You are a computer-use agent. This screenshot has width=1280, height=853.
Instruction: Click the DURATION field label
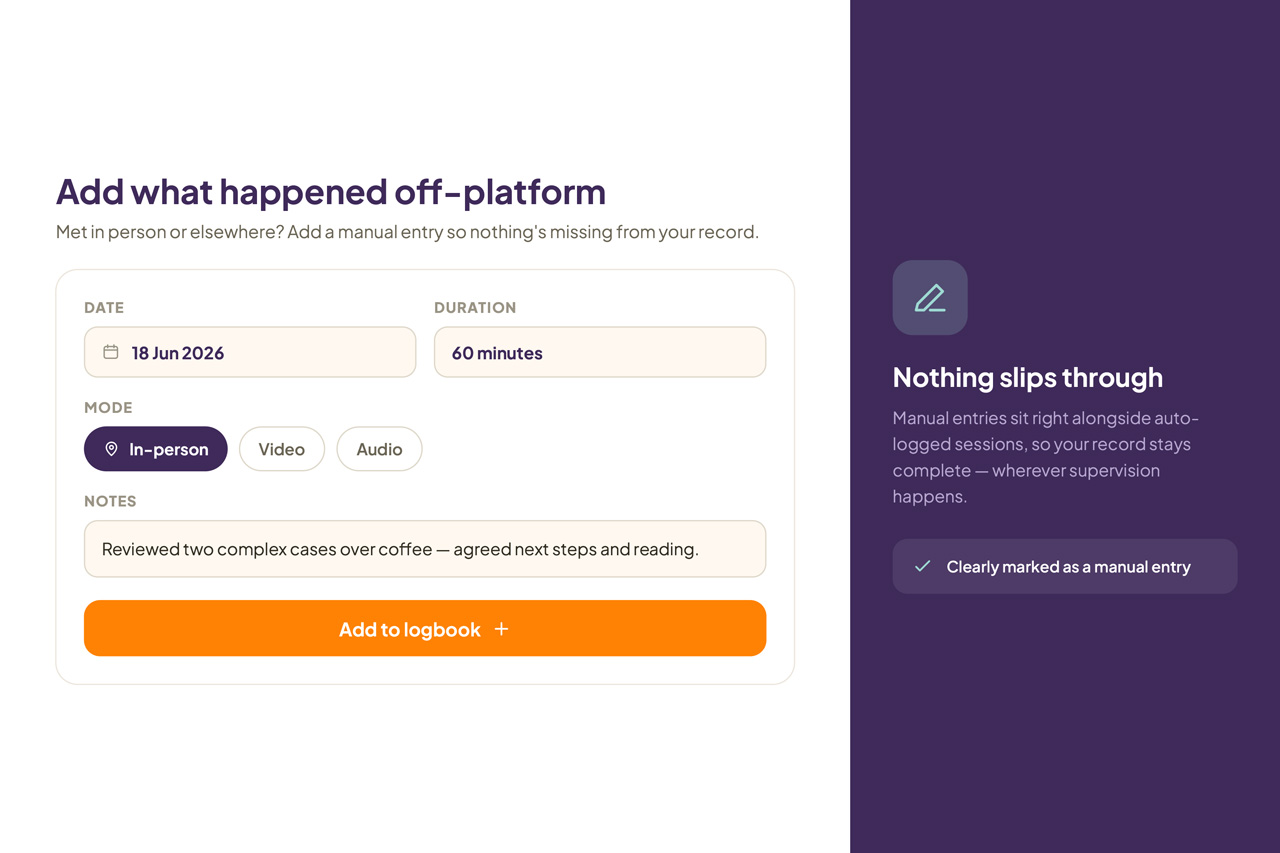pyautogui.click(x=475, y=308)
